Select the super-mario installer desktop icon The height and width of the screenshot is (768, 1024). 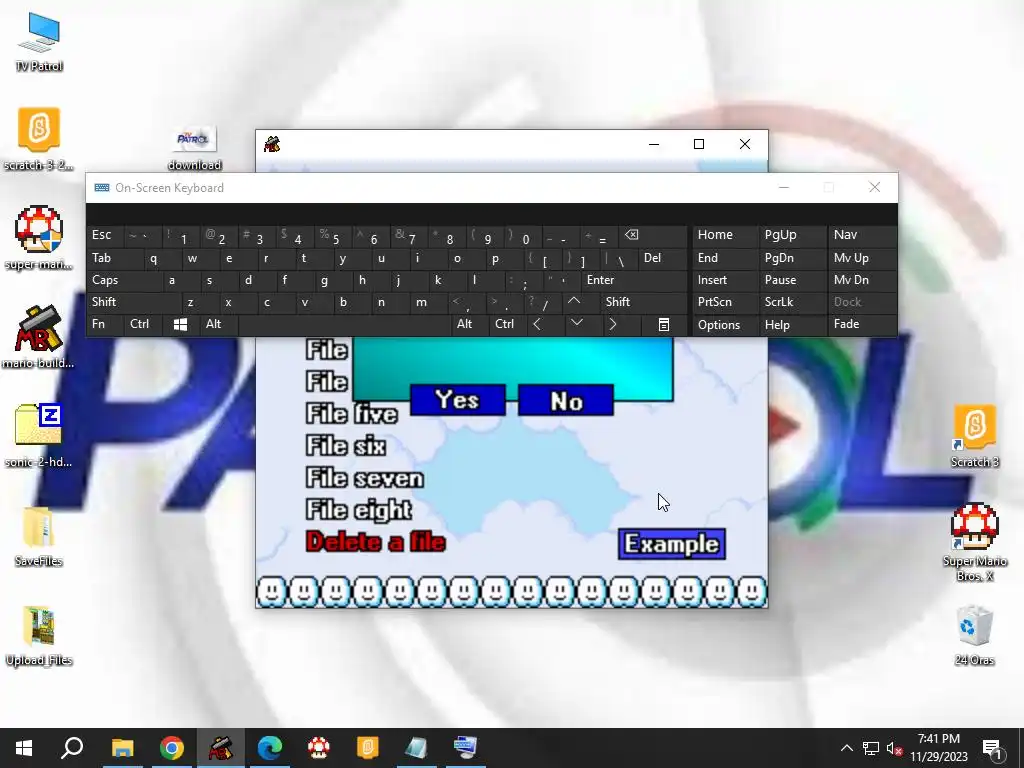[39, 238]
